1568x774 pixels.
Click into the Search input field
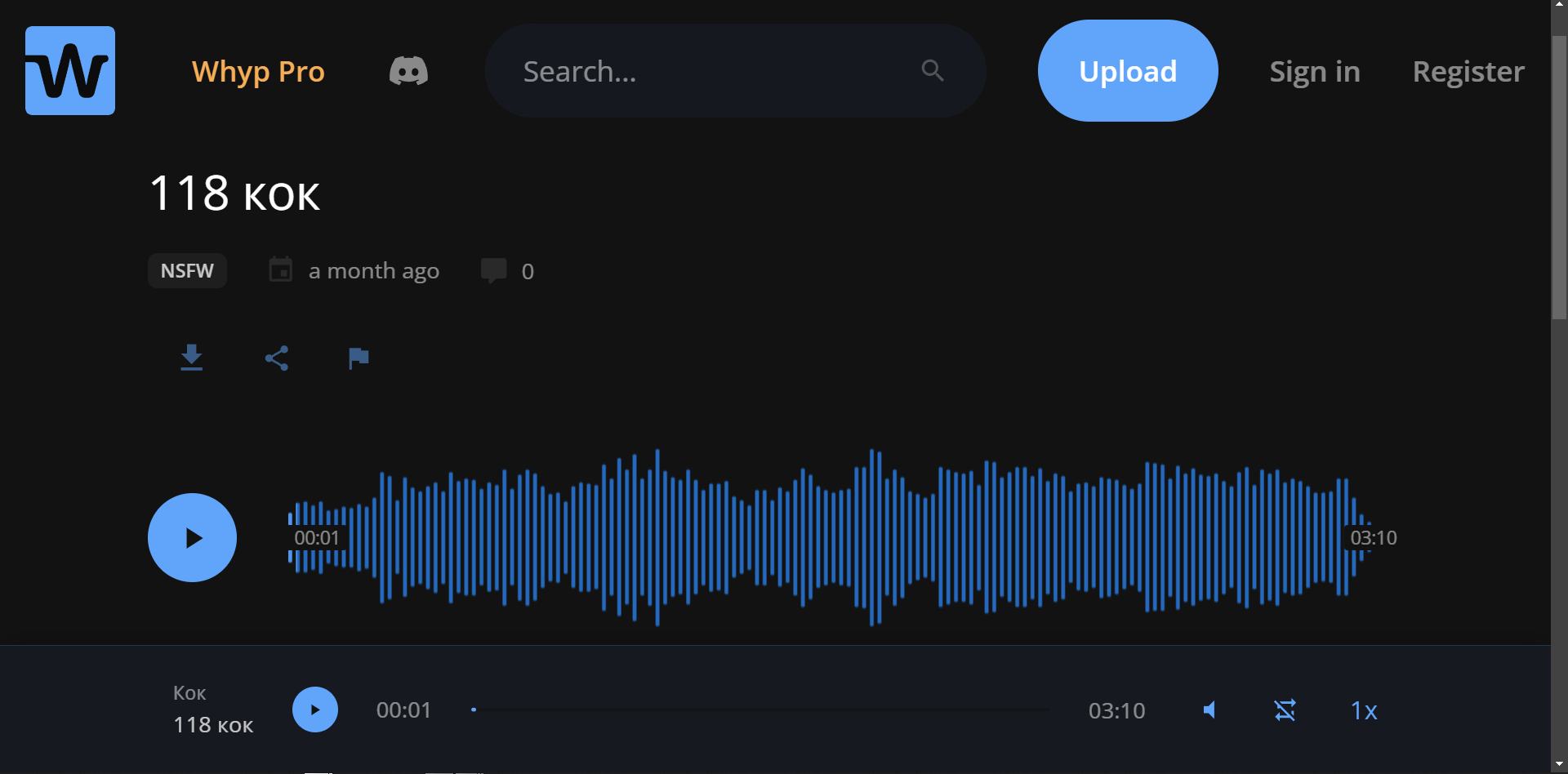[710, 72]
